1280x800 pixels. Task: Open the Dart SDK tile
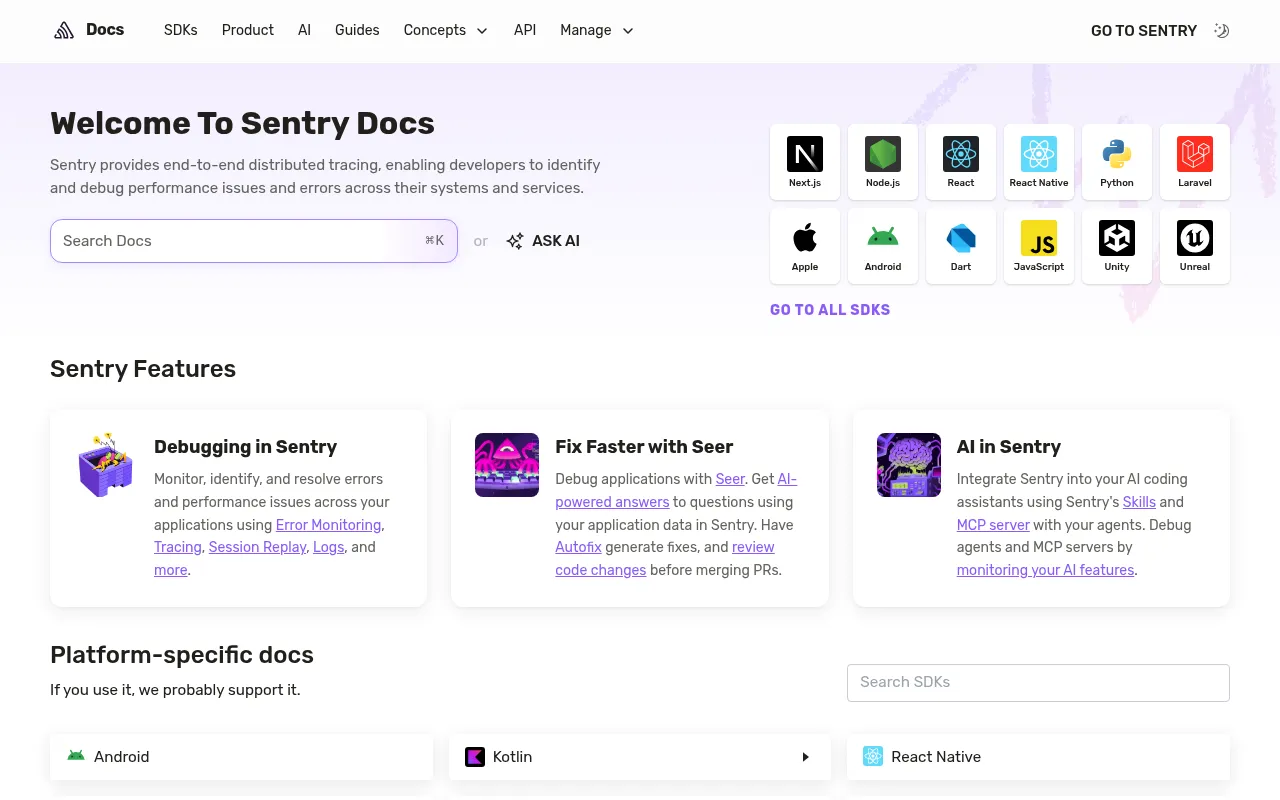(x=961, y=246)
